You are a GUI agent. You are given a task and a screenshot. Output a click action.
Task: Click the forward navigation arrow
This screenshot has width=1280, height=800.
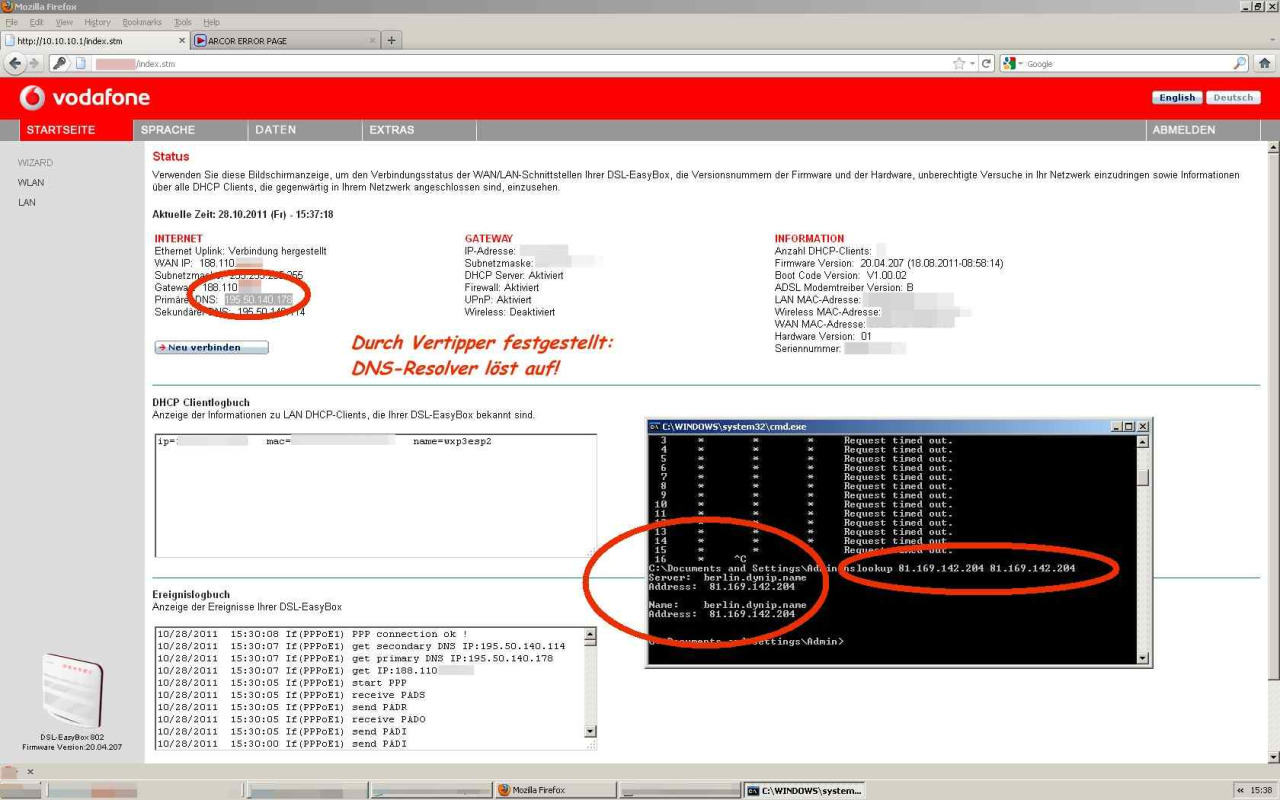click(x=33, y=63)
